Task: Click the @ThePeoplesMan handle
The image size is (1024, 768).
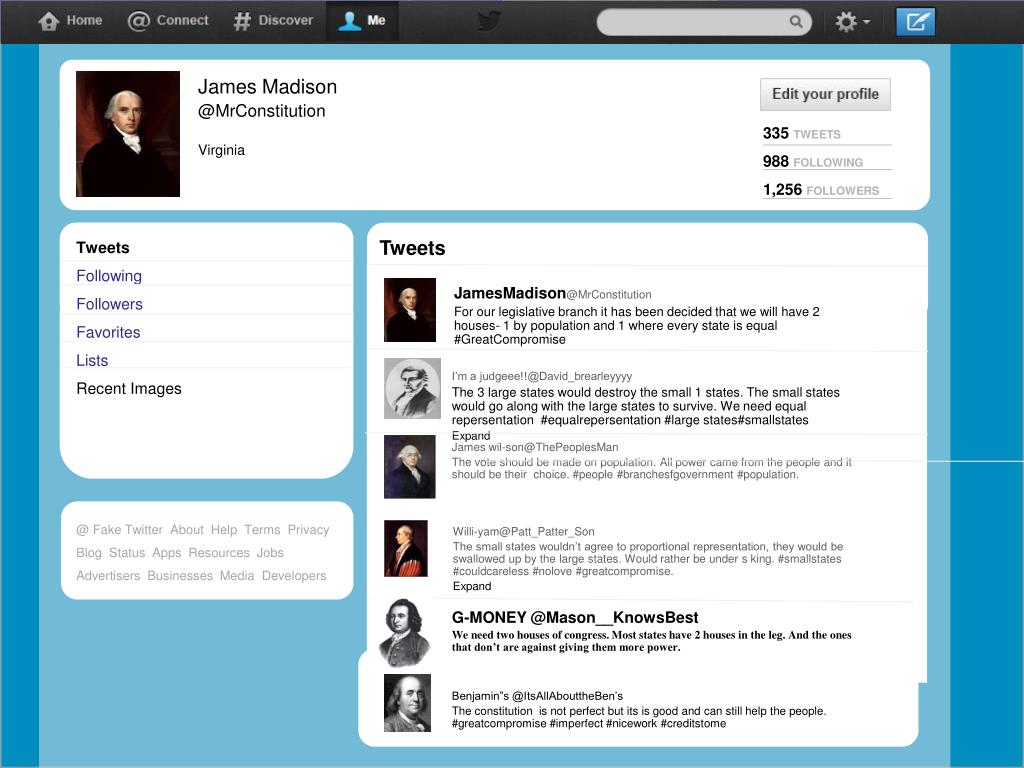Action: [571, 447]
